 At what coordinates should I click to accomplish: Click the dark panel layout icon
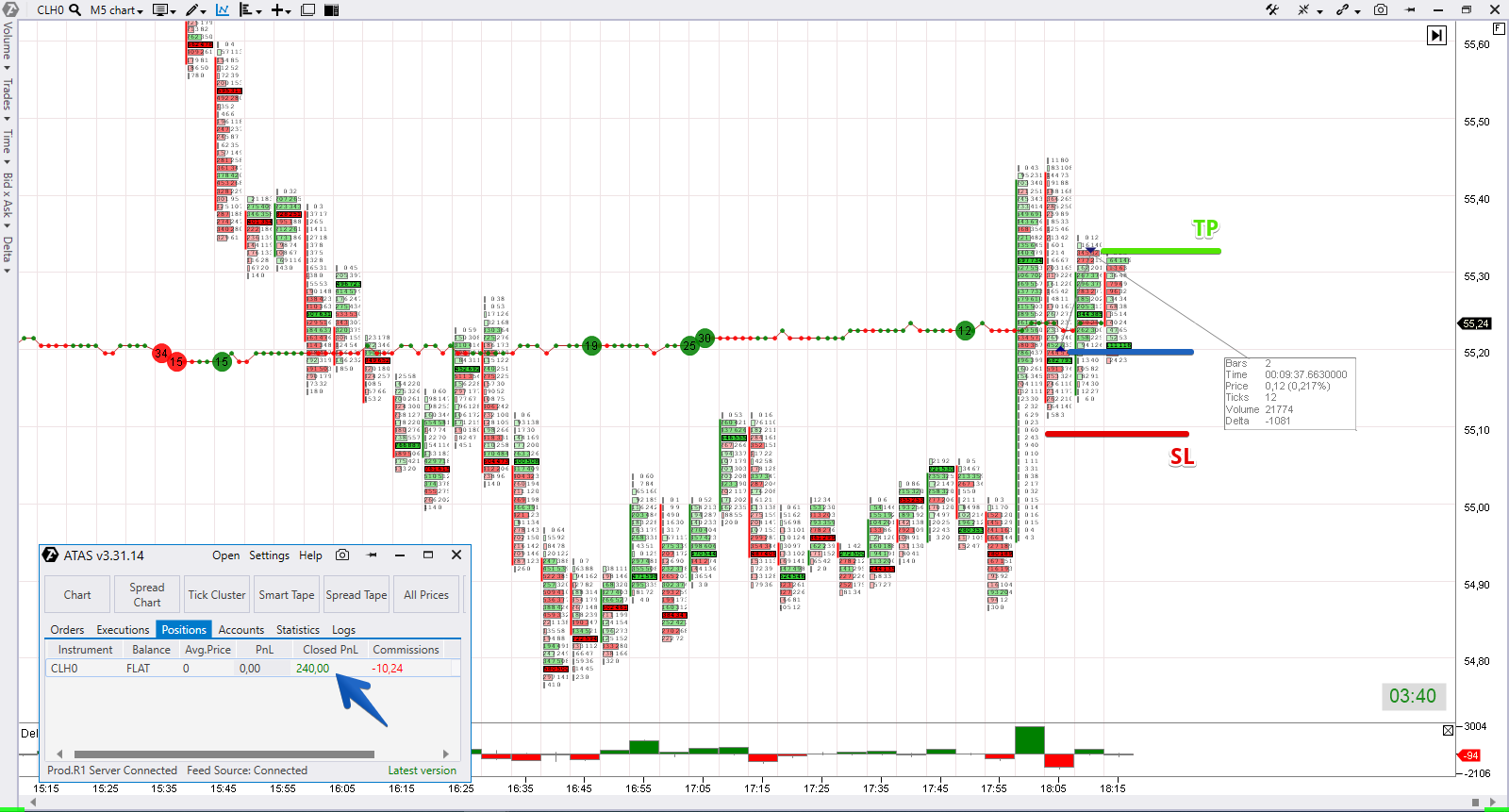pyautogui.click(x=331, y=10)
